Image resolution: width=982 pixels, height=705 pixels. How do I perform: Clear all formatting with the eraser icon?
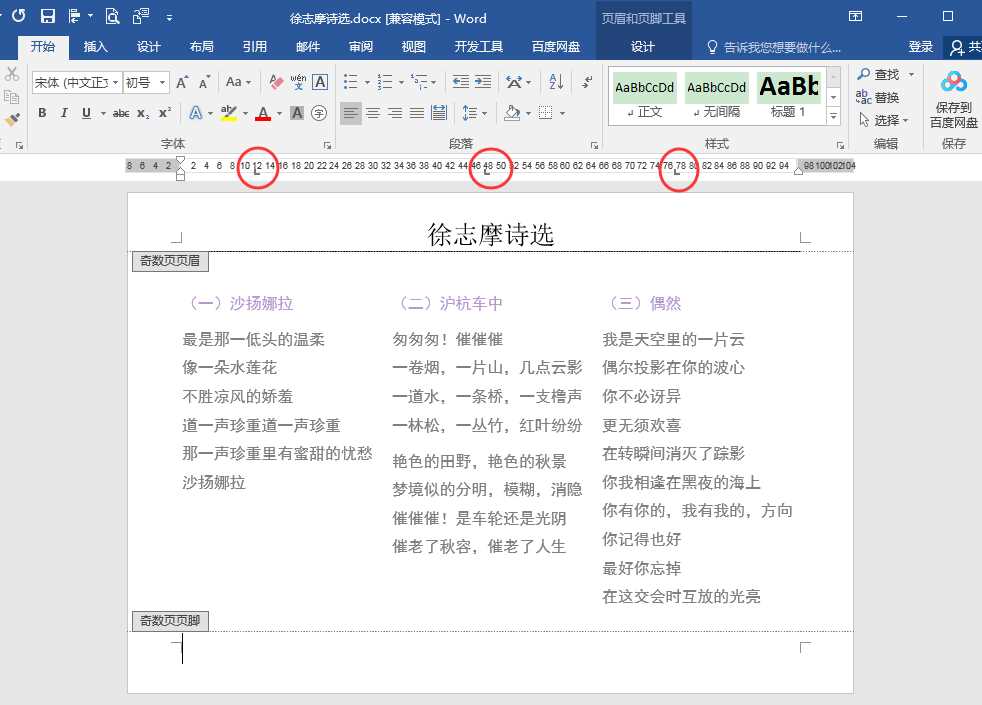tap(276, 82)
